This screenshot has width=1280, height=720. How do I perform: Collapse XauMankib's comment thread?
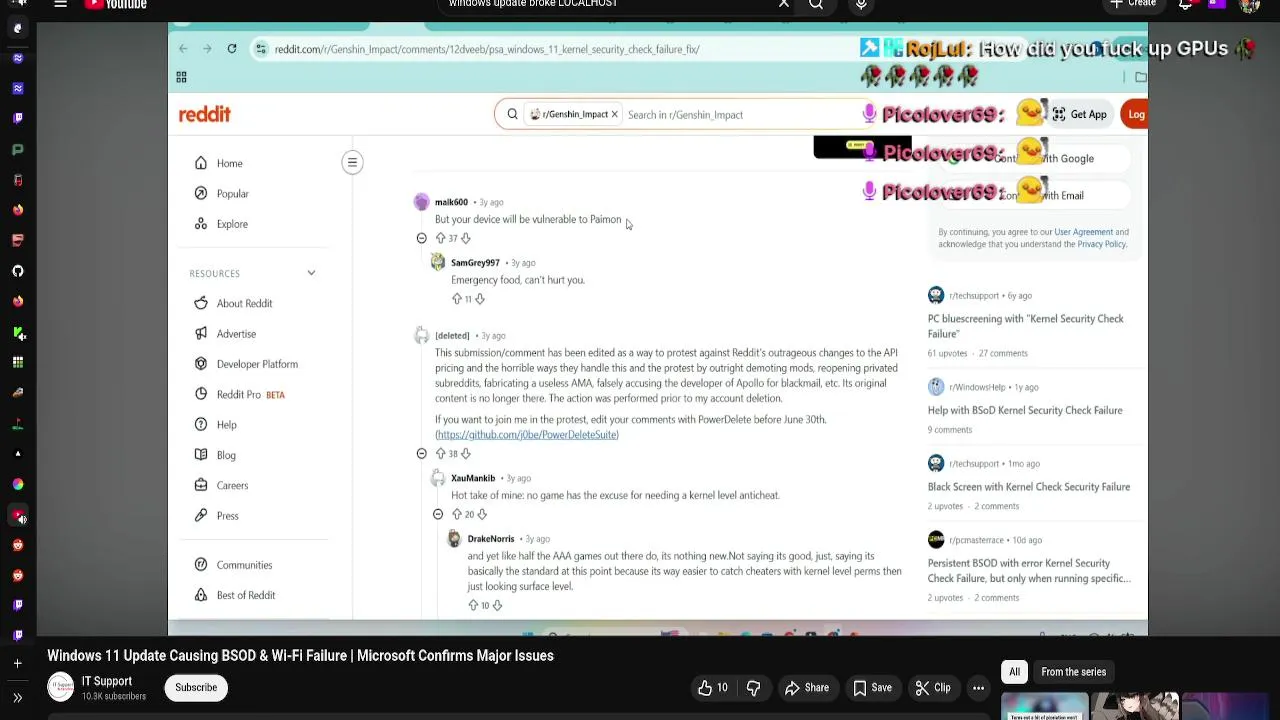437,514
